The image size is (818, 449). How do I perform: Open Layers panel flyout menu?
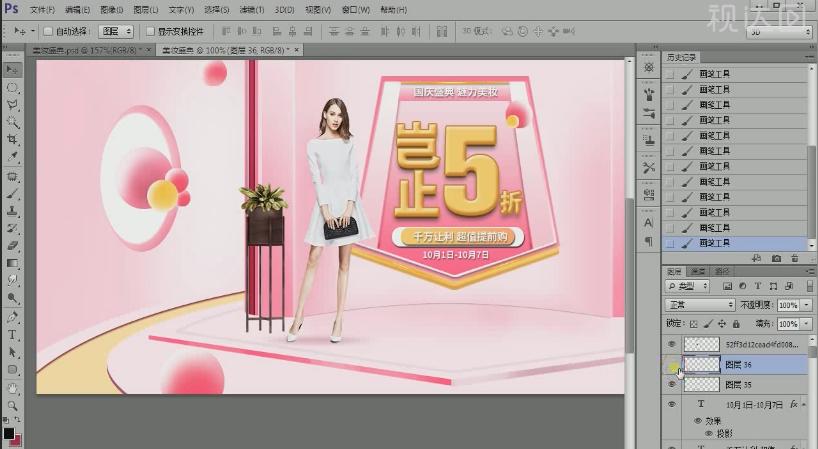pyautogui.click(x=810, y=272)
